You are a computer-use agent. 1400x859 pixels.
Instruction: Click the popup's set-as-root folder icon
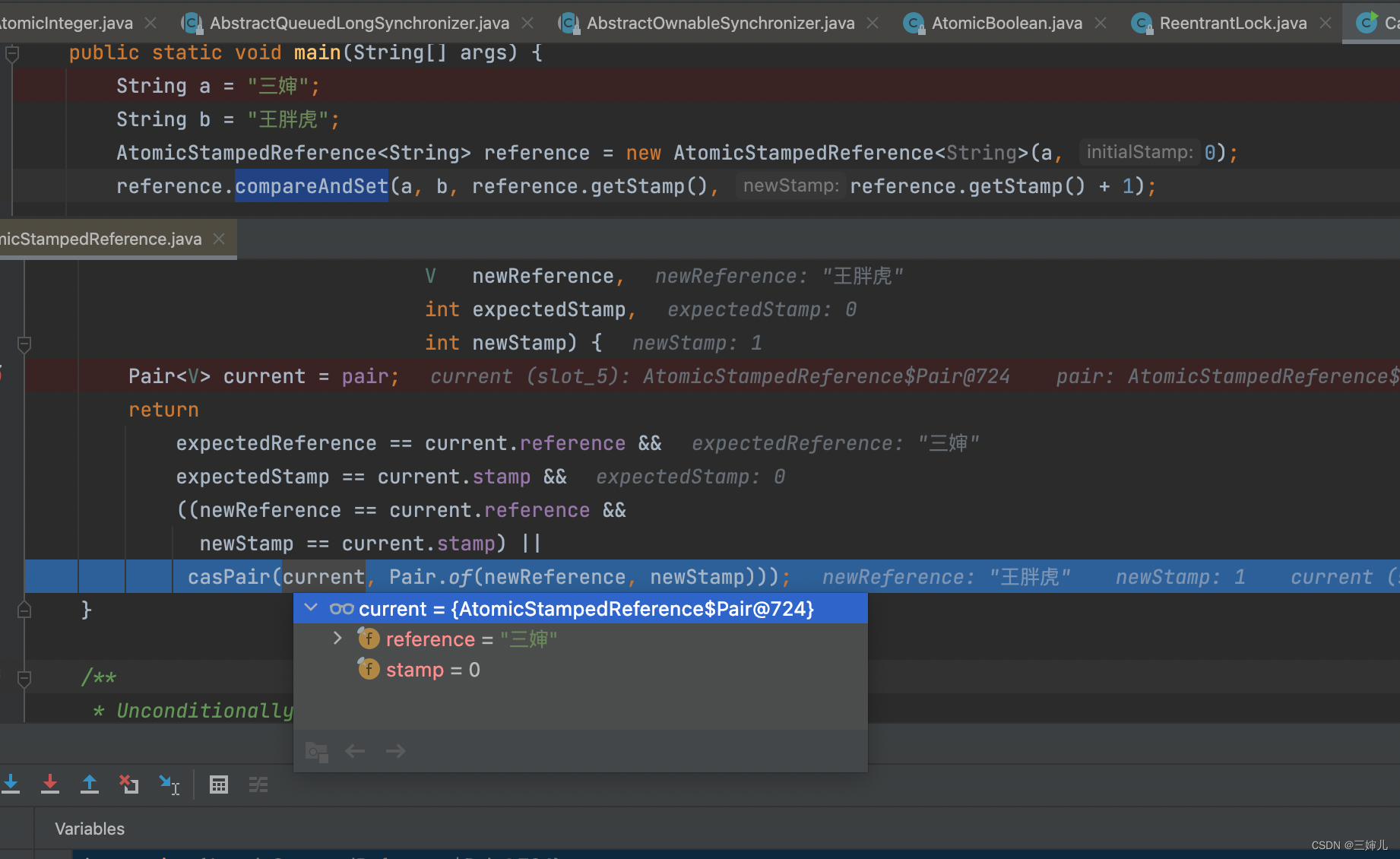[316, 752]
